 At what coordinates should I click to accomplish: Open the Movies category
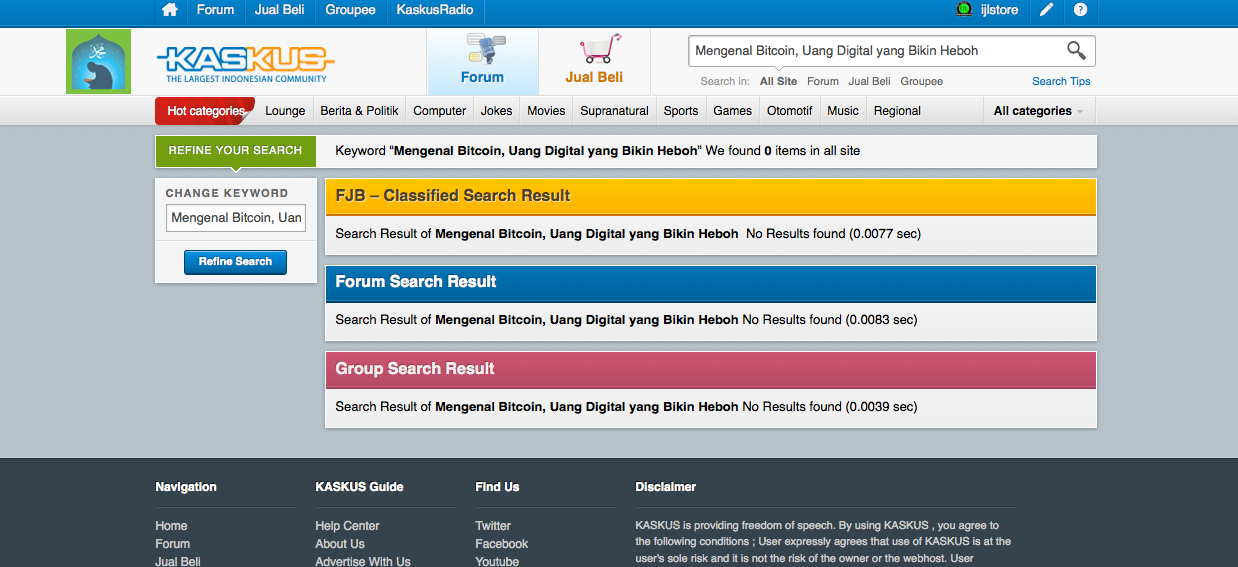tap(546, 111)
